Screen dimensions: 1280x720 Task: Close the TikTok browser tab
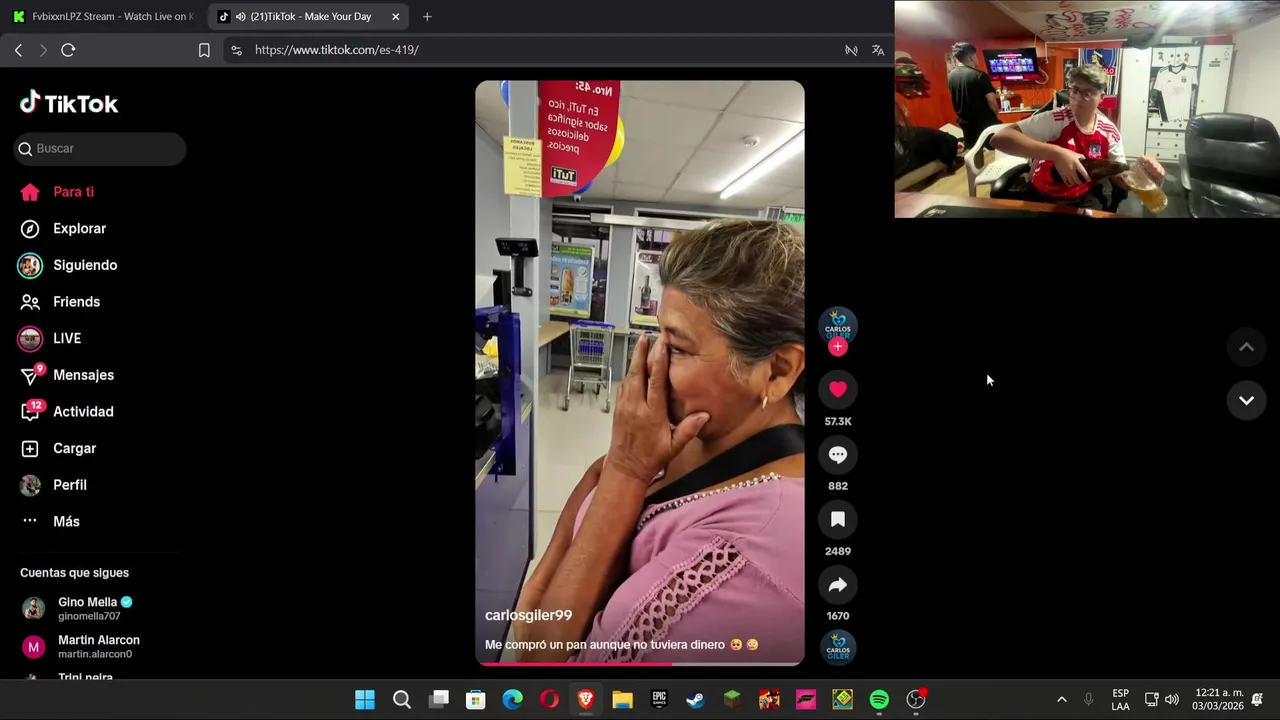(395, 16)
